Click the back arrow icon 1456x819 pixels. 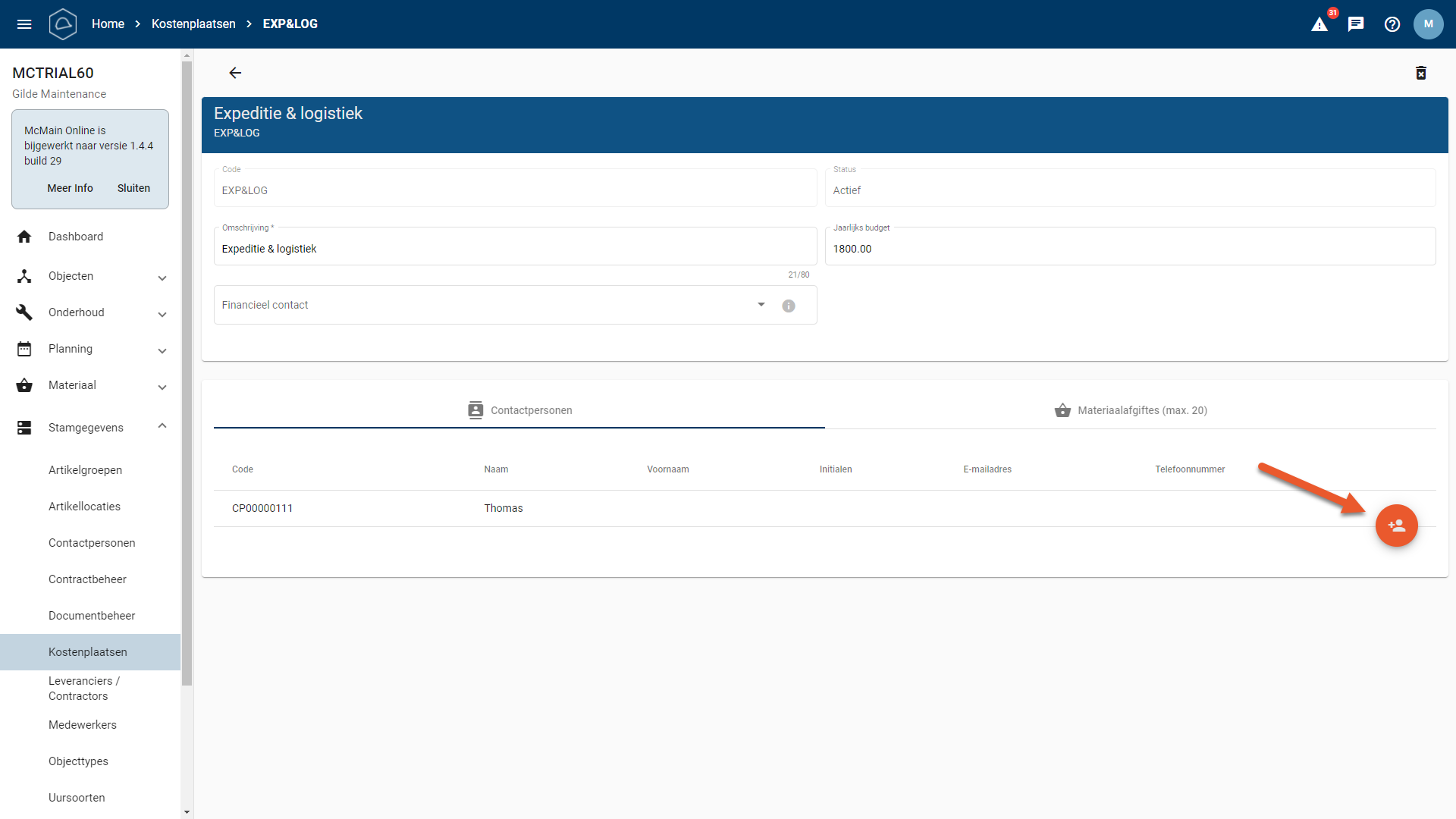235,73
